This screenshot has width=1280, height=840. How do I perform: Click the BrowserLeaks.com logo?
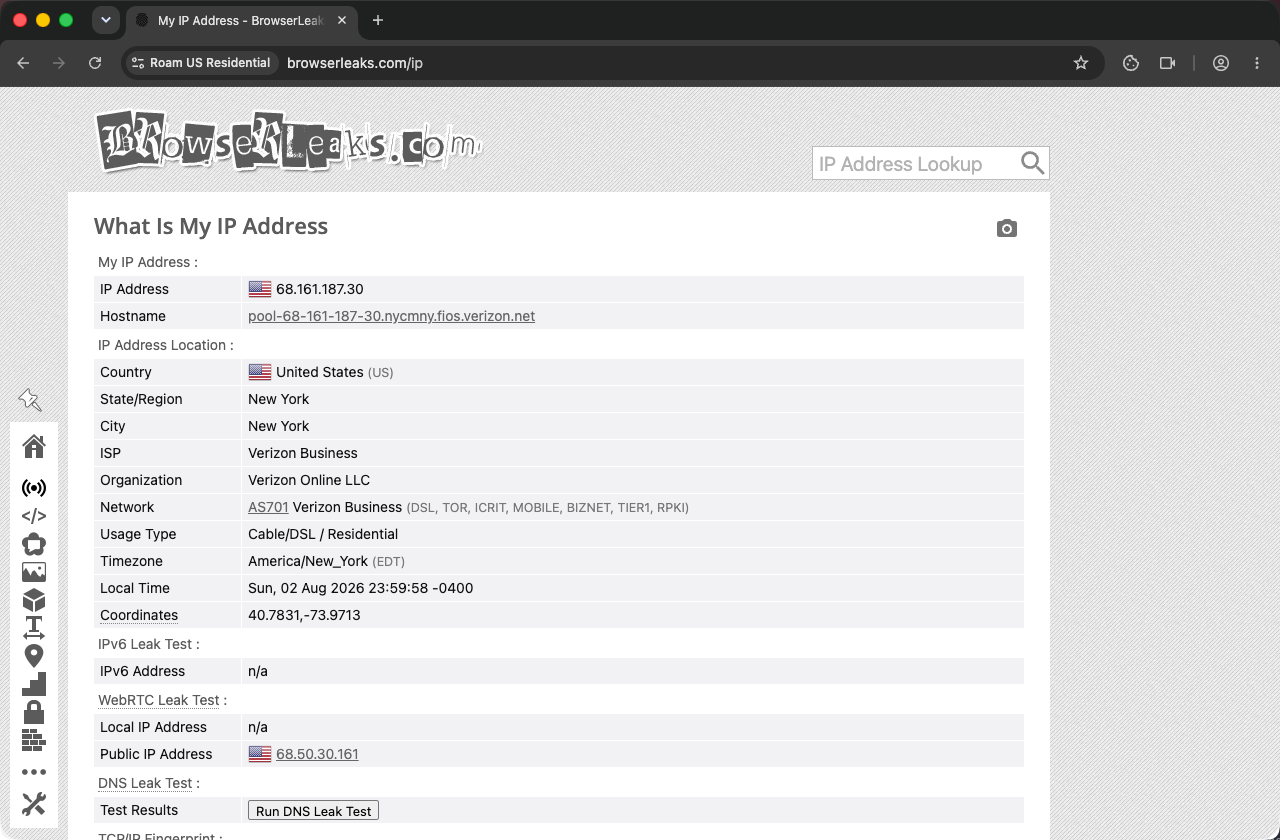coord(289,141)
